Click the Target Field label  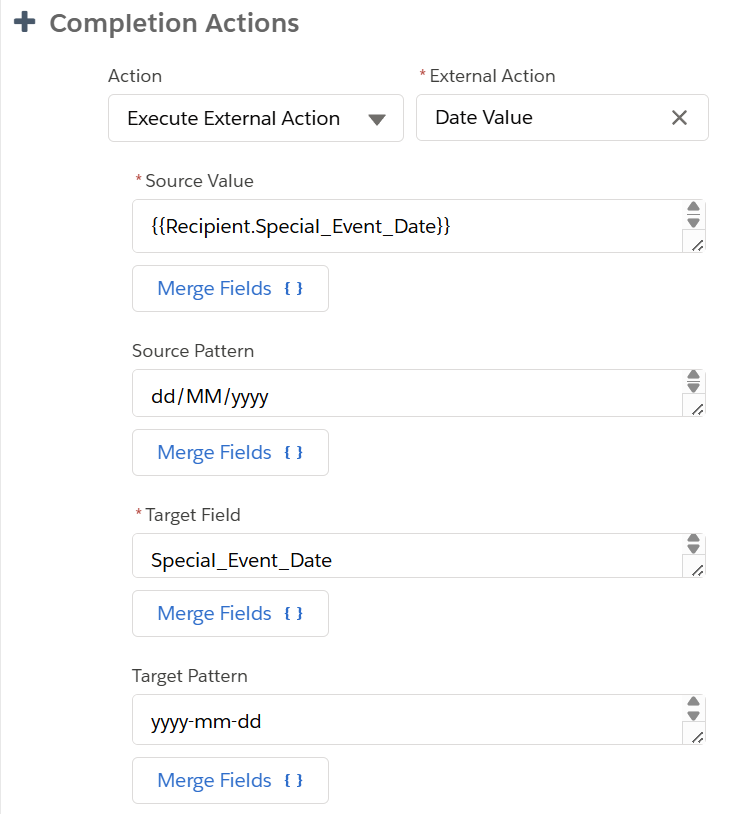pos(193,515)
